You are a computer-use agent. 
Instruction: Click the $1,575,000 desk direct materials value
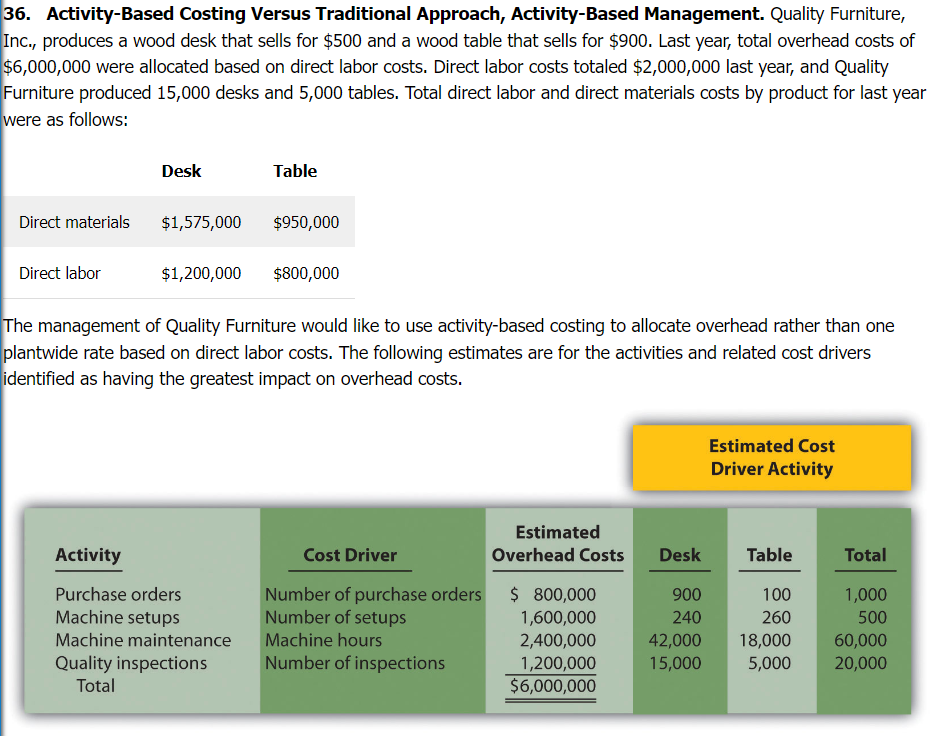tap(201, 222)
